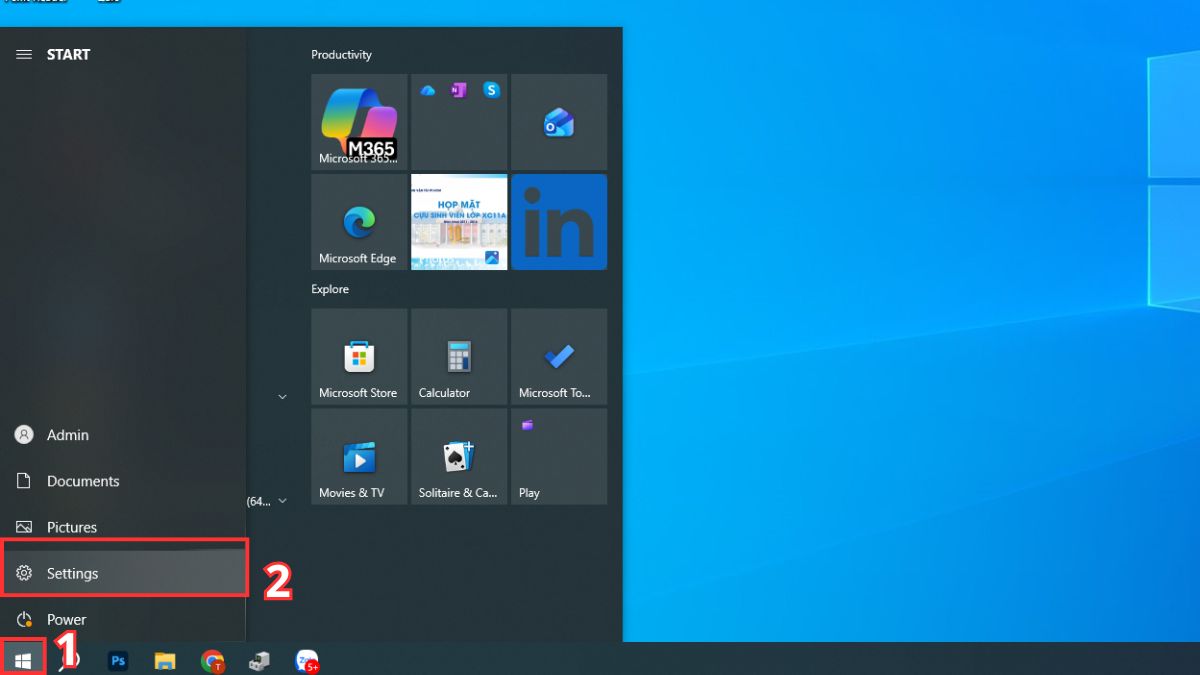Open Zalo from the taskbar
1200x675 pixels.
tap(306, 661)
